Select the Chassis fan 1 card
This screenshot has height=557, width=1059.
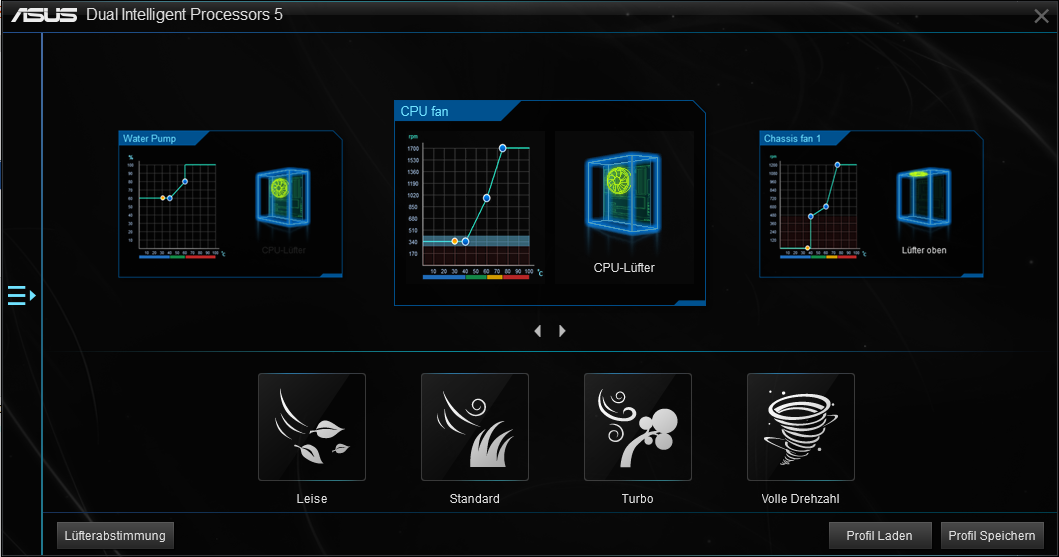pyautogui.click(x=871, y=204)
